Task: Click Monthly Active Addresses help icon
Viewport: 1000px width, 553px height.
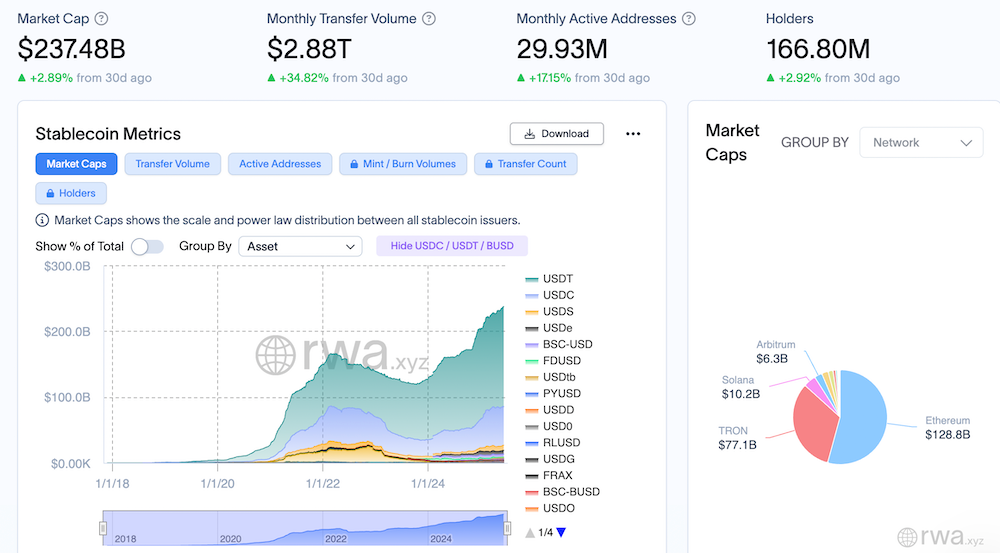Action: 688,19
